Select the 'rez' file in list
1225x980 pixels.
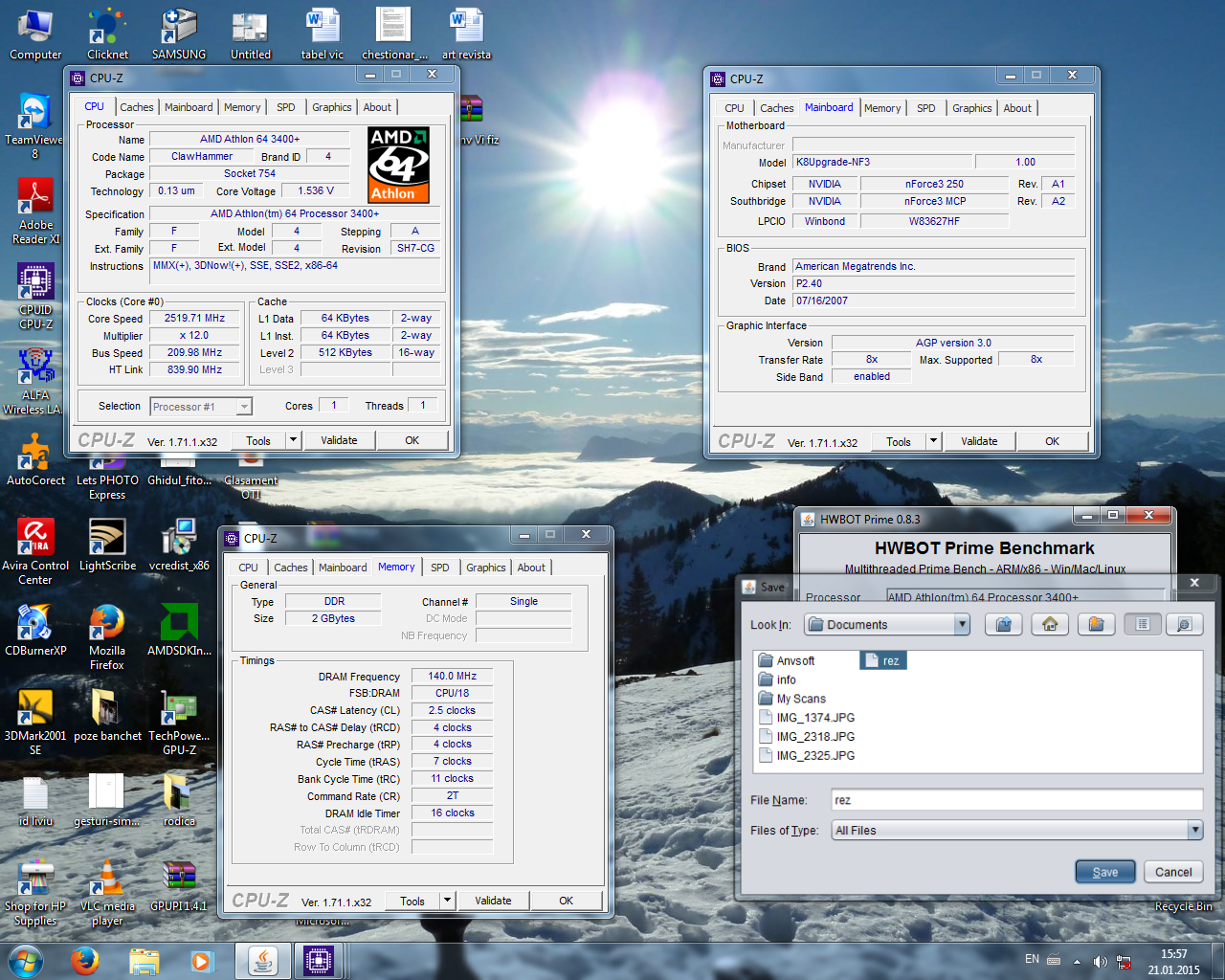tap(882, 660)
